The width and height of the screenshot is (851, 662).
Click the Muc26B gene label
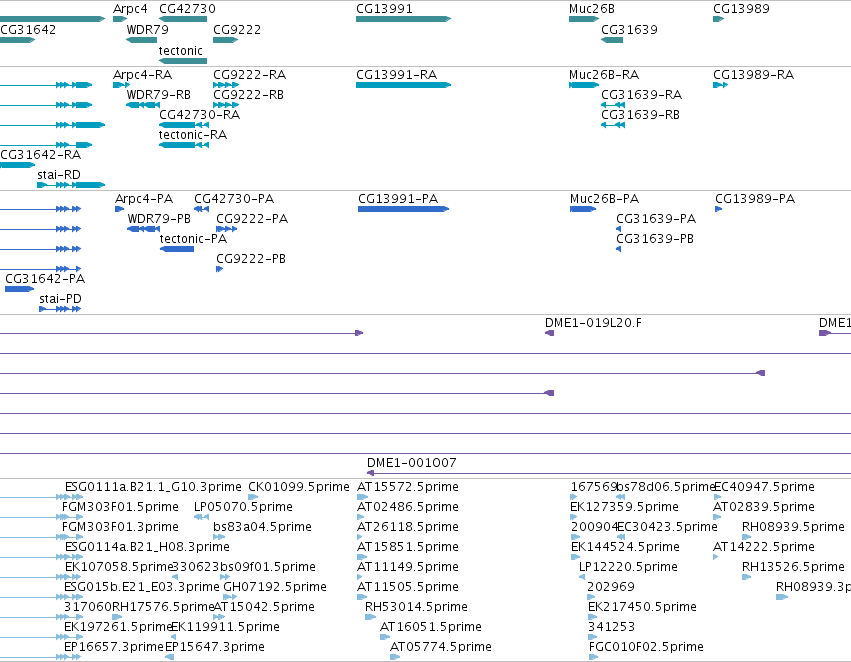click(592, 9)
